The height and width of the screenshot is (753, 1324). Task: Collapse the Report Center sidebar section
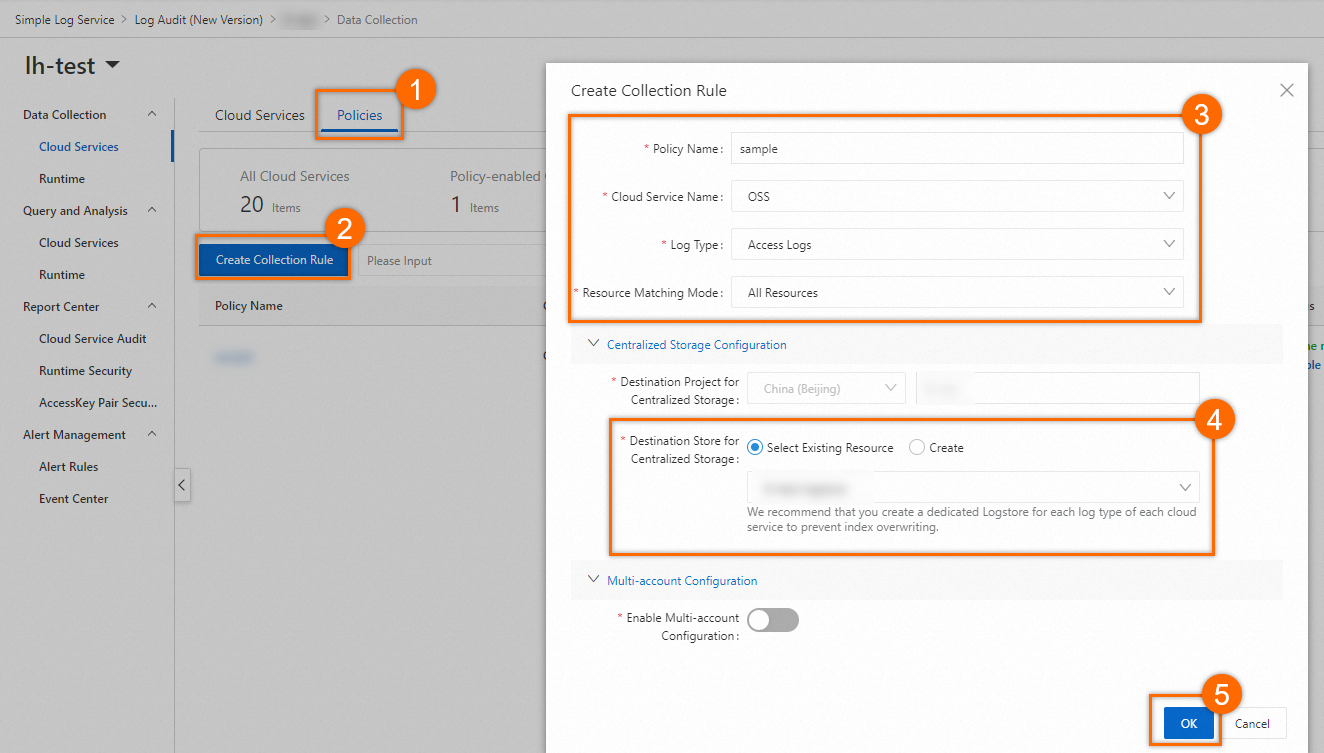tap(152, 307)
